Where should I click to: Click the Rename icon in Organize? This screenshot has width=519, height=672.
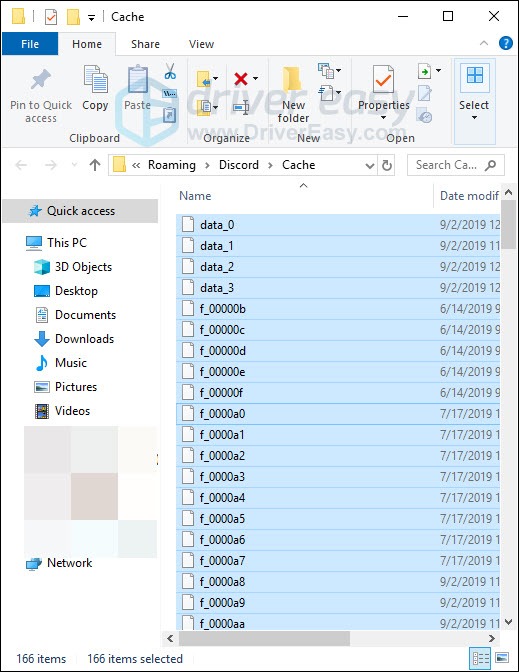pos(241,107)
